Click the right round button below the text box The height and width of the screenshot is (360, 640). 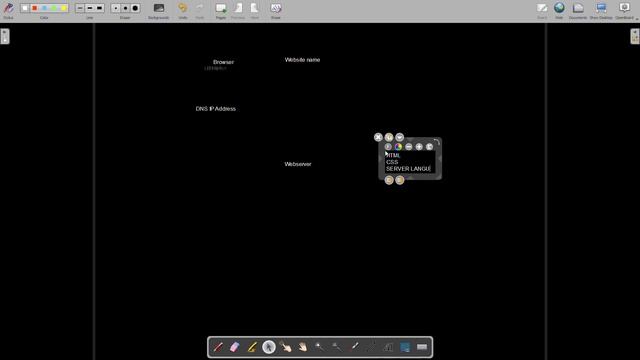tap(400, 180)
